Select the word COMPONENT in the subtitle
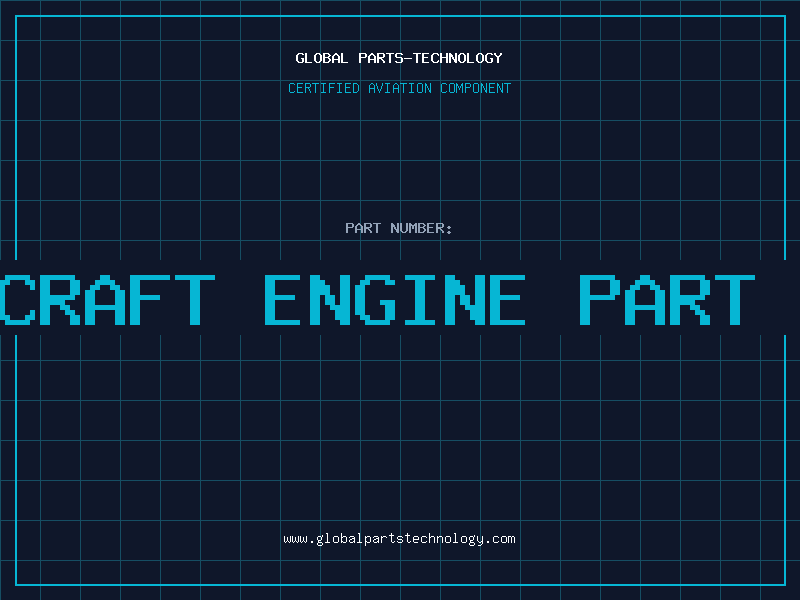Viewport: 800px width, 600px height. click(x=475, y=88)
